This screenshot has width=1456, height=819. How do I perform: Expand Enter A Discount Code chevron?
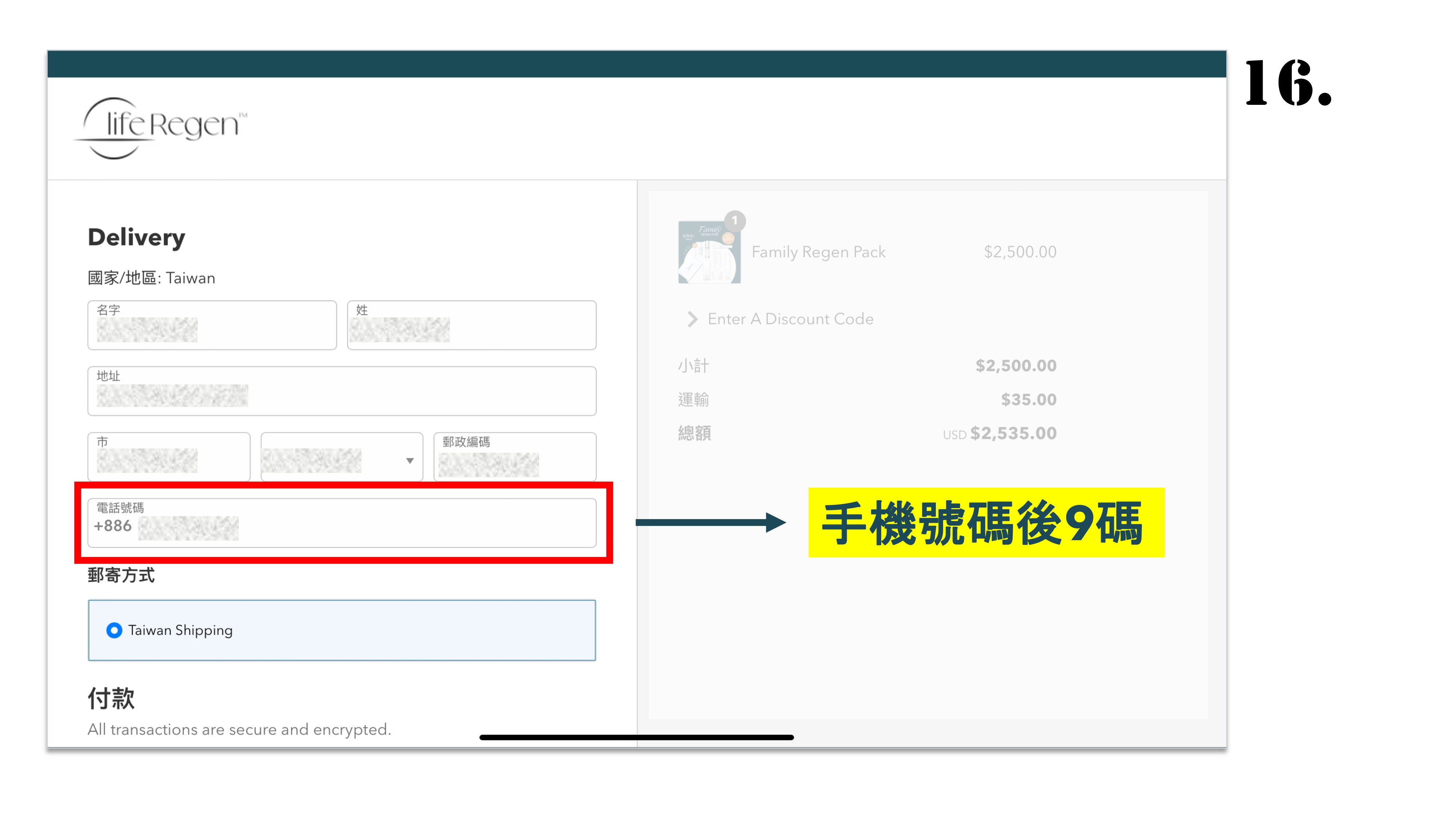[692, 319]
